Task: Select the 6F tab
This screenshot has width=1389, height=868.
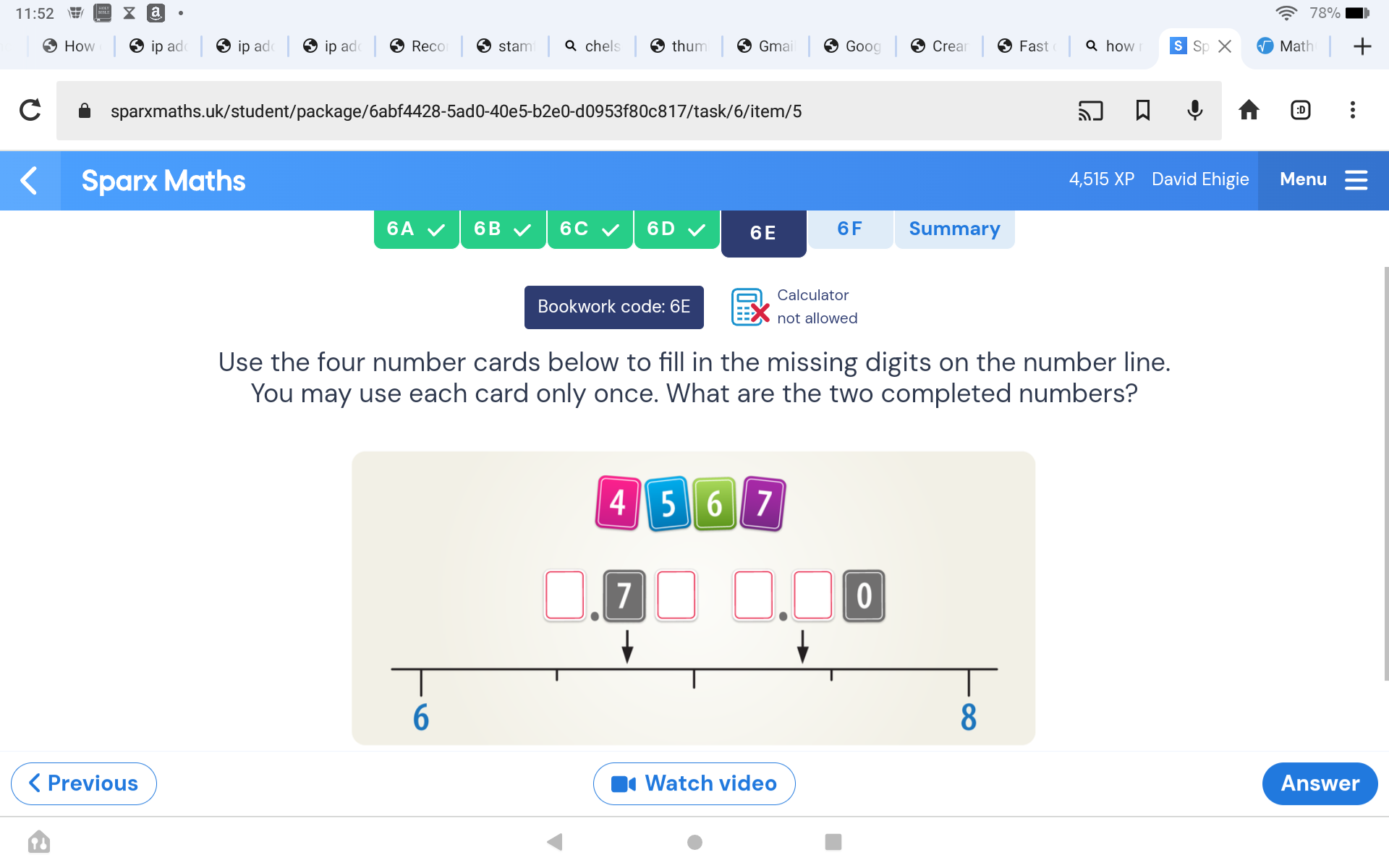Action: click(850, 229)
